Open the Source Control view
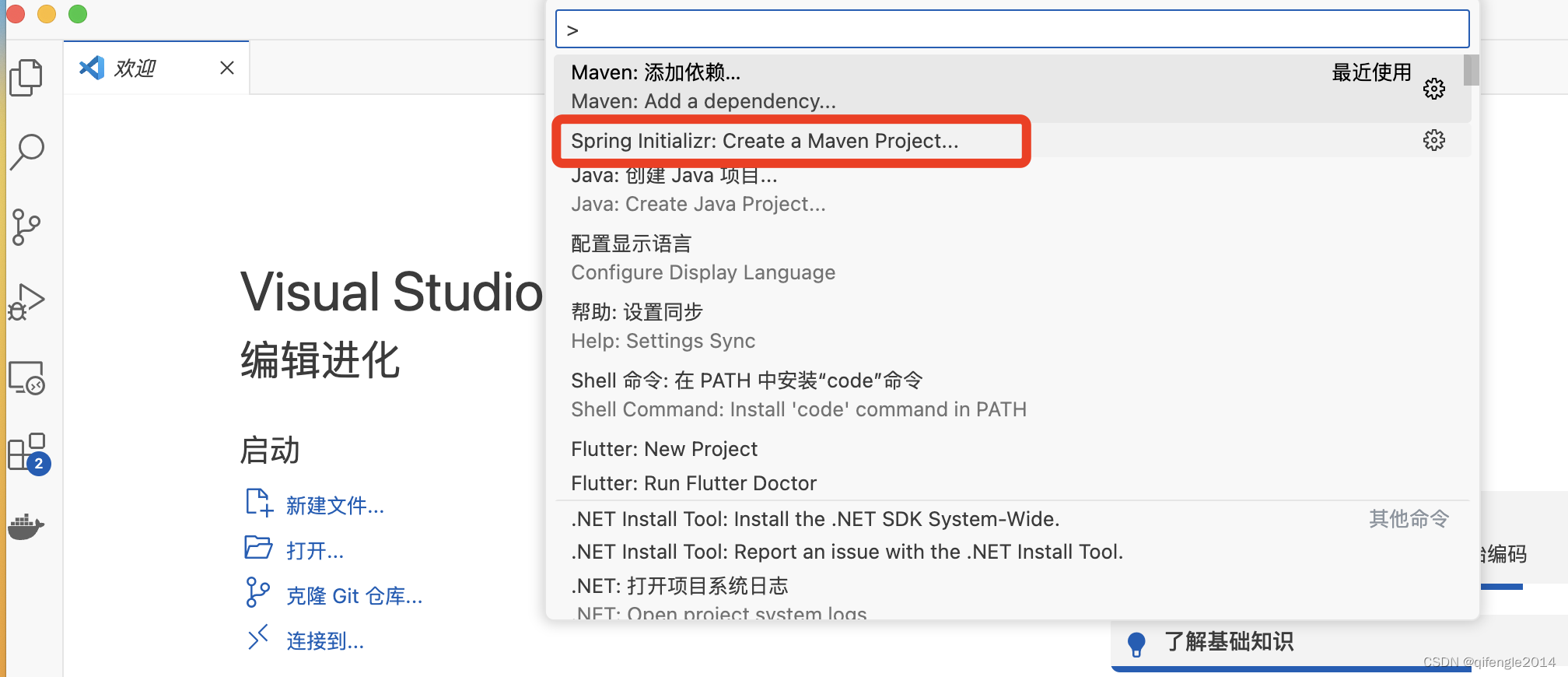This screenshot has height=677, width=1568. coord(26,227)
